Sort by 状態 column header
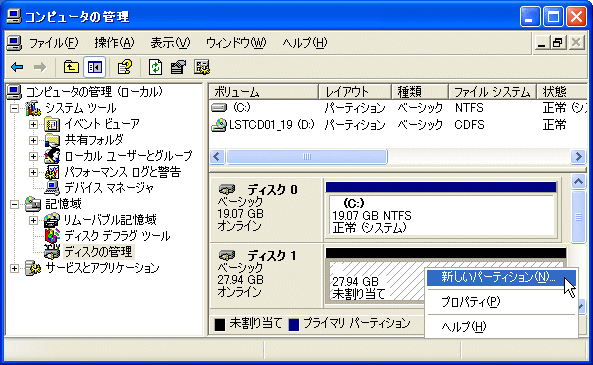This screenshot has width=593, height=365. pos(562,92)
